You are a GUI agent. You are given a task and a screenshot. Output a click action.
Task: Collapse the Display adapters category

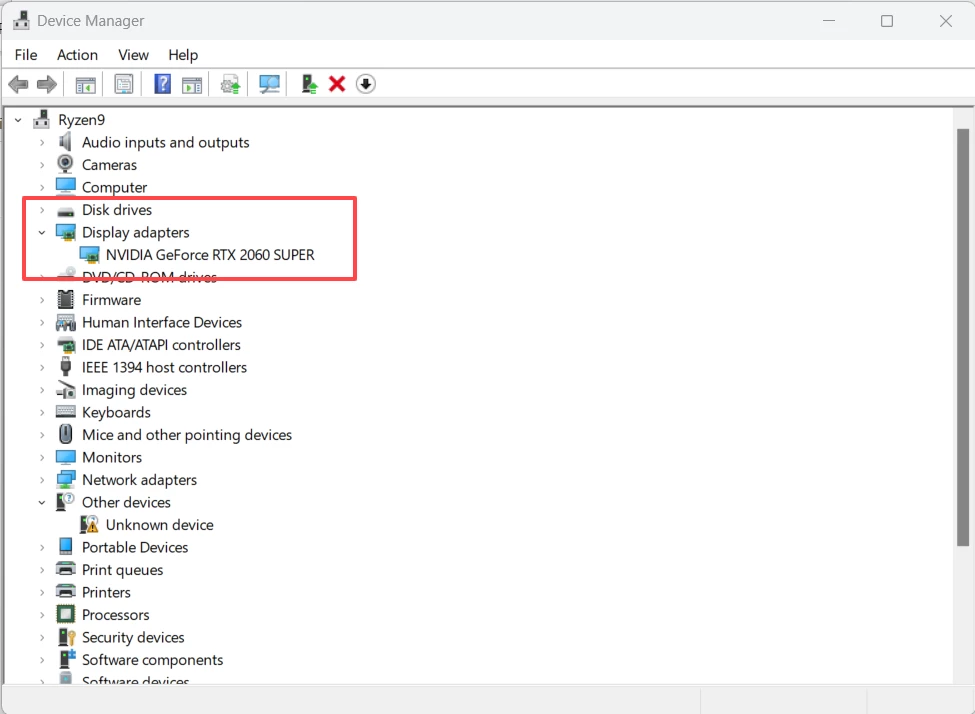(x=42, y=233)
